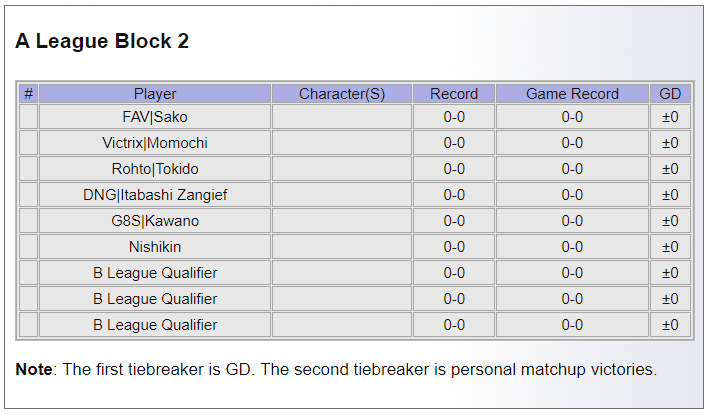This screenshot has height=415, width=708.
Task: Click the Rohto|Tokido player entry
Action: [155, 169]
